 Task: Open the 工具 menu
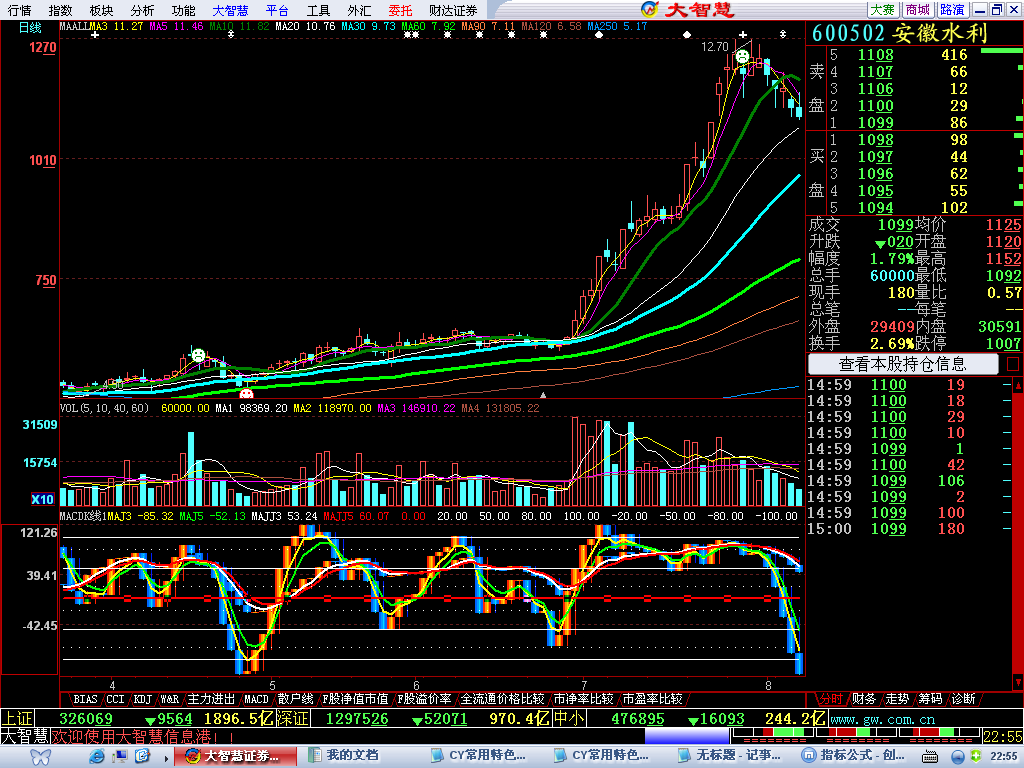[x=318, y=10]
